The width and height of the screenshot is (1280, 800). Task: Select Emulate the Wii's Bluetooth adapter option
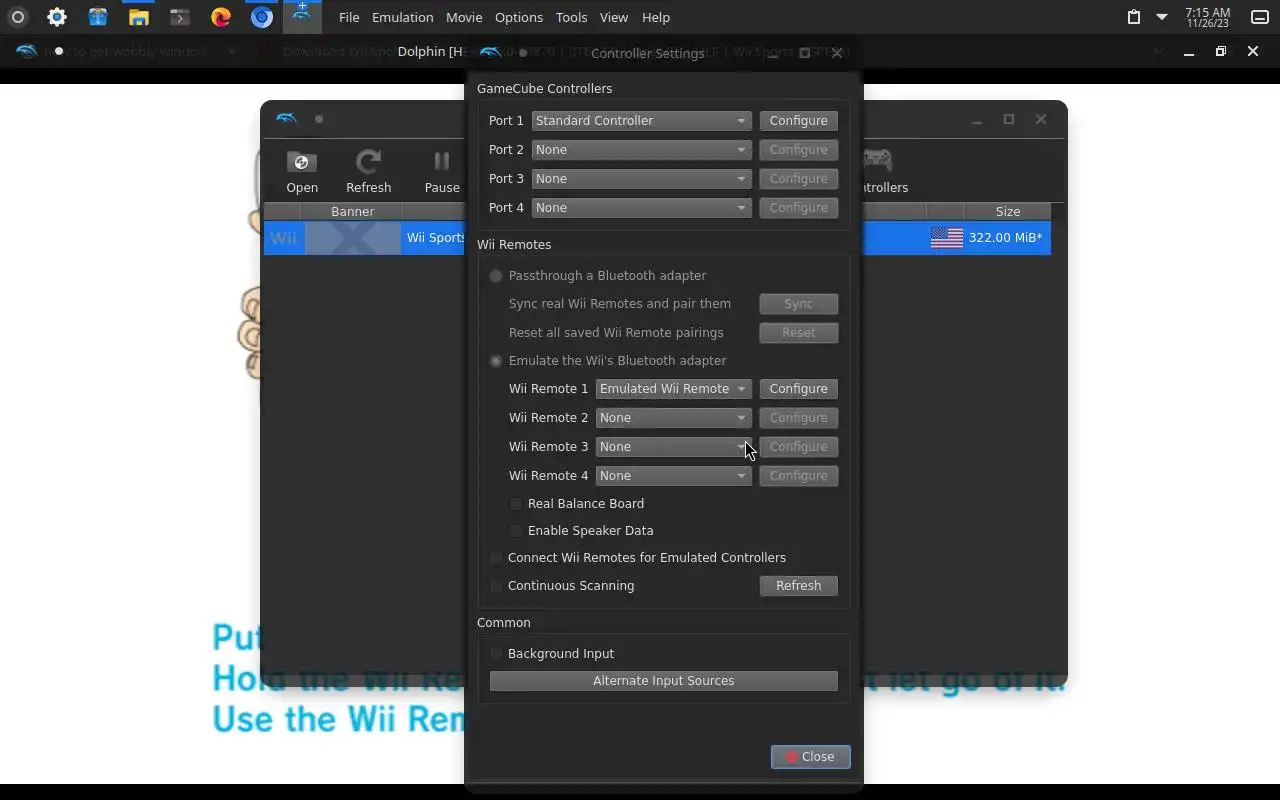pyautogui.click(x=496, y=360)
